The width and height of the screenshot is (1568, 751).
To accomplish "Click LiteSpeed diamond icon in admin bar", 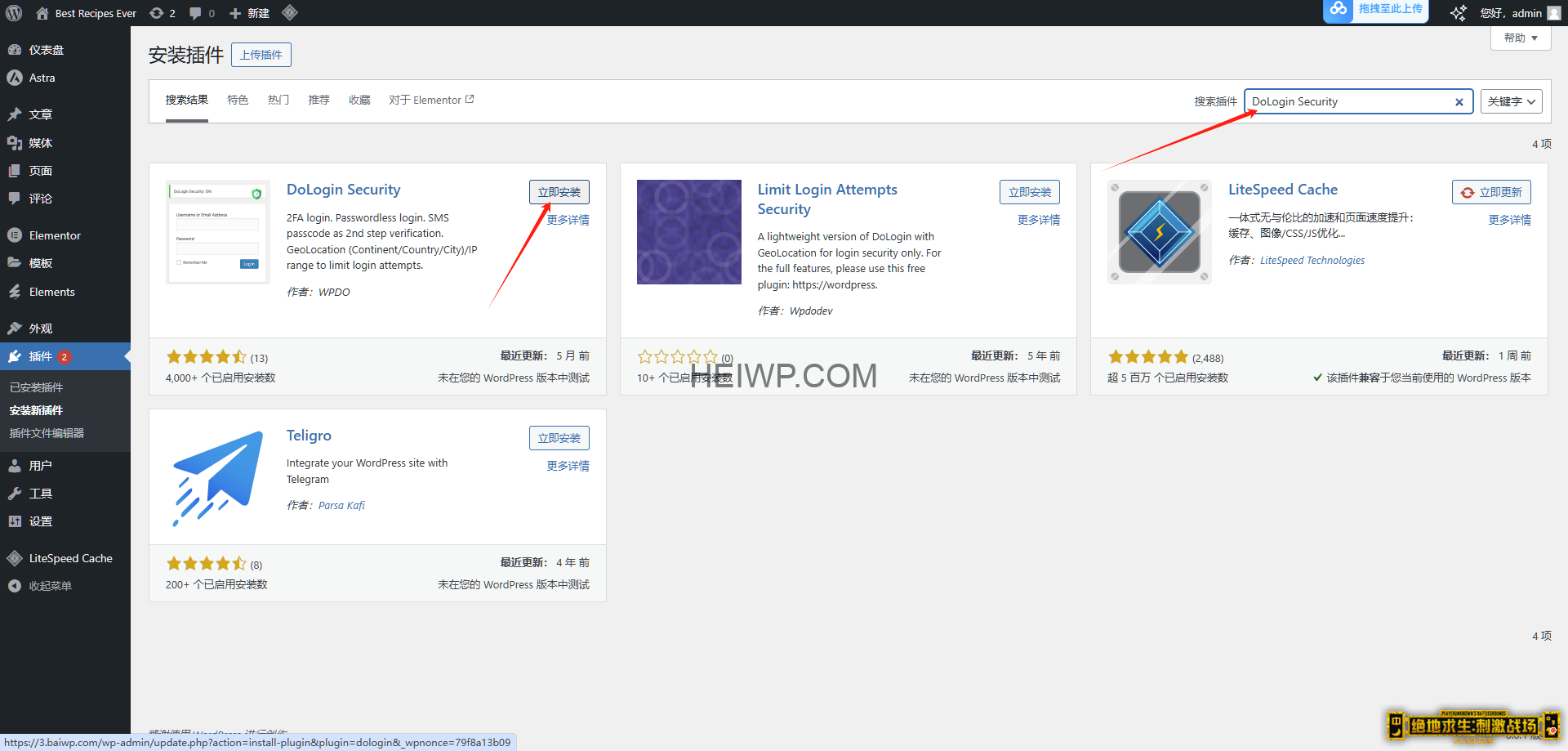I will 290,13.
